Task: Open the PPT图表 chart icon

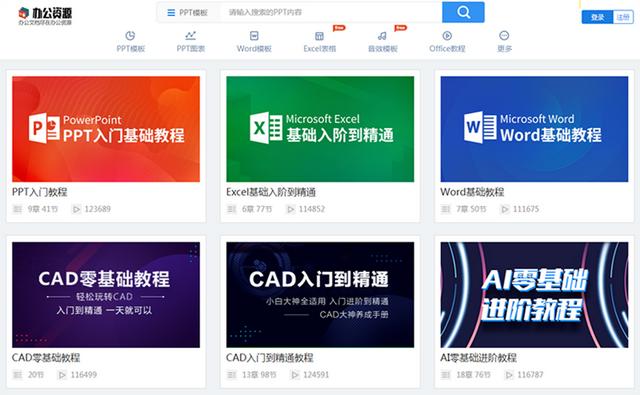Action: click(x=191, y=36)
